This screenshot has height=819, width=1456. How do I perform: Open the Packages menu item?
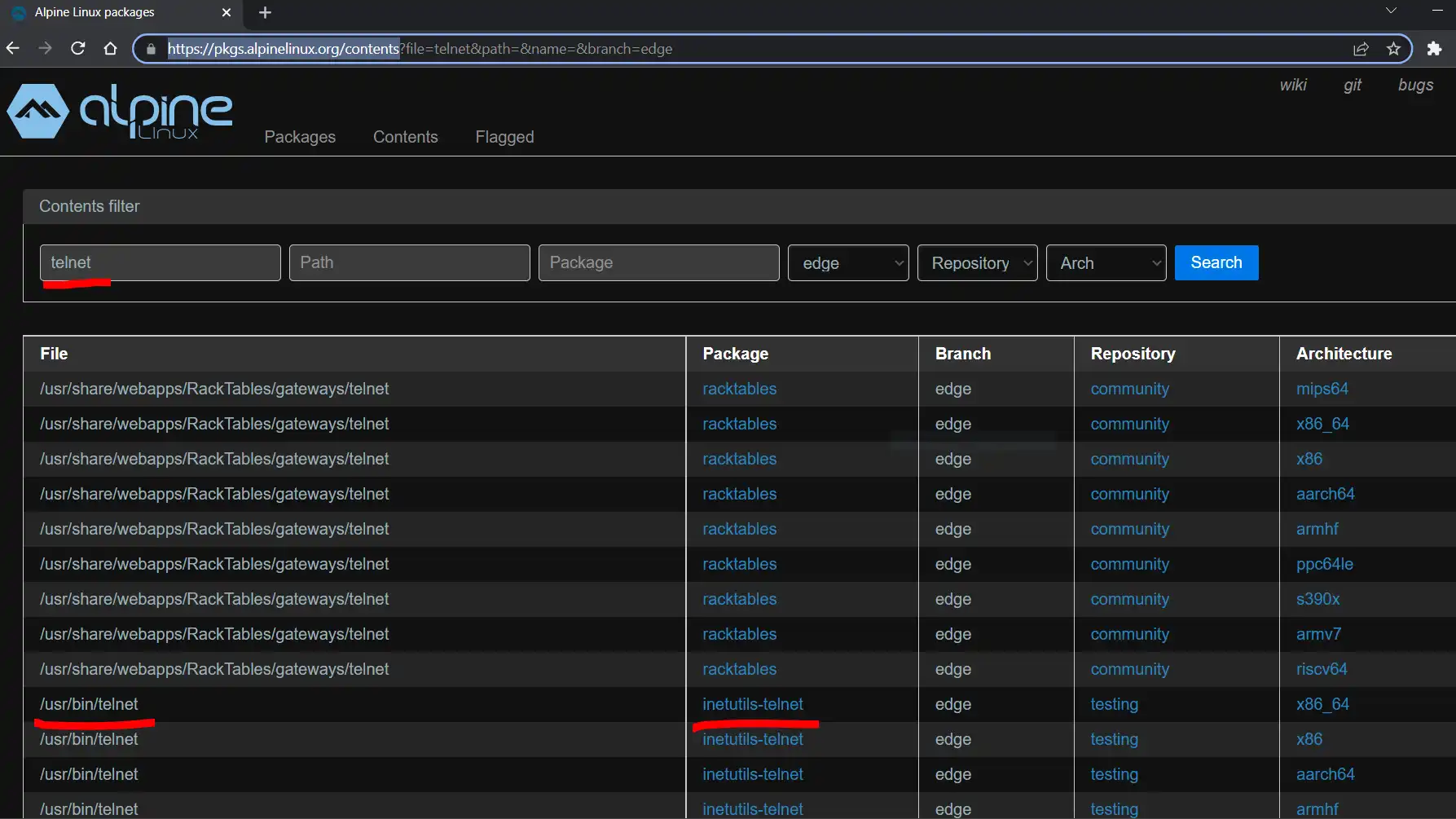[300, 137]
